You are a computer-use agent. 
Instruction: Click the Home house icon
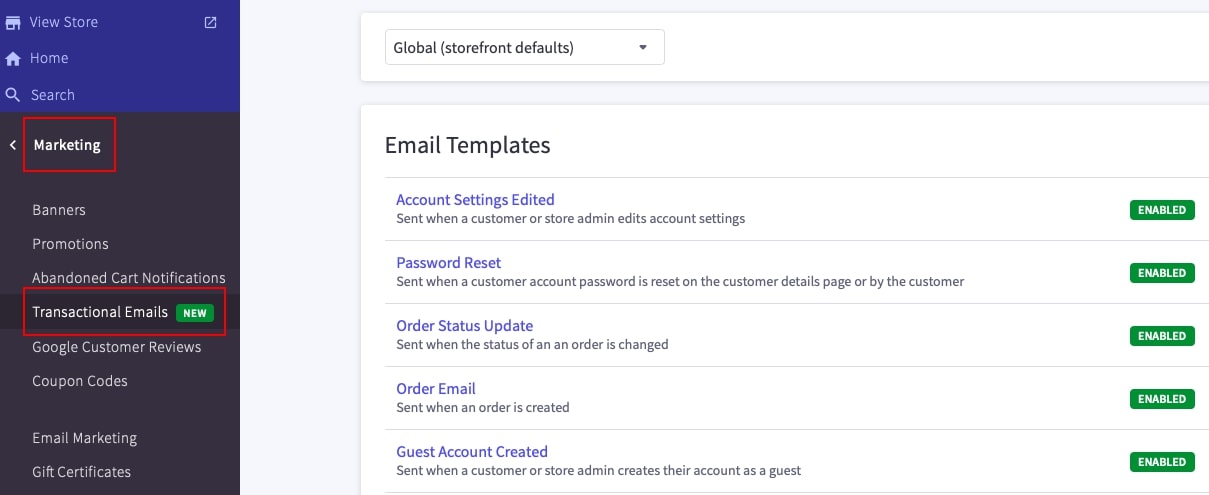(x=14, y=59)
